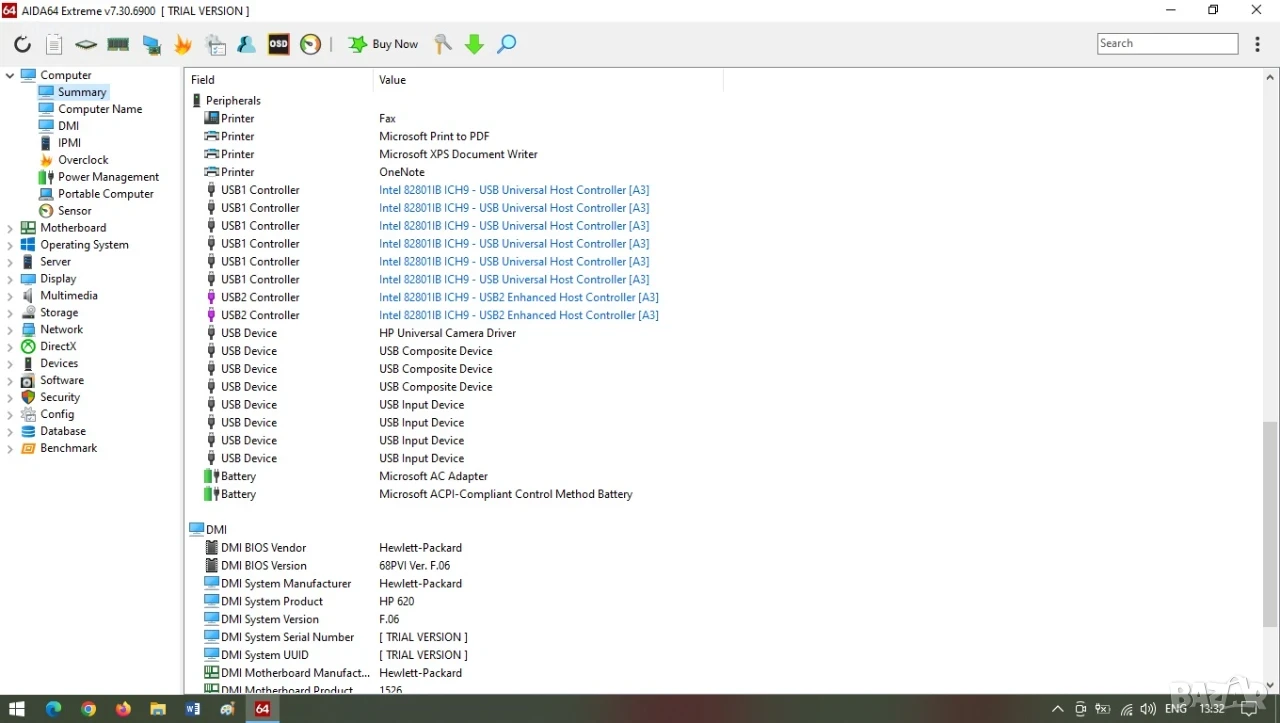
Task: Select the 'DMI System Serial Number' field
Action: [287, 638]
